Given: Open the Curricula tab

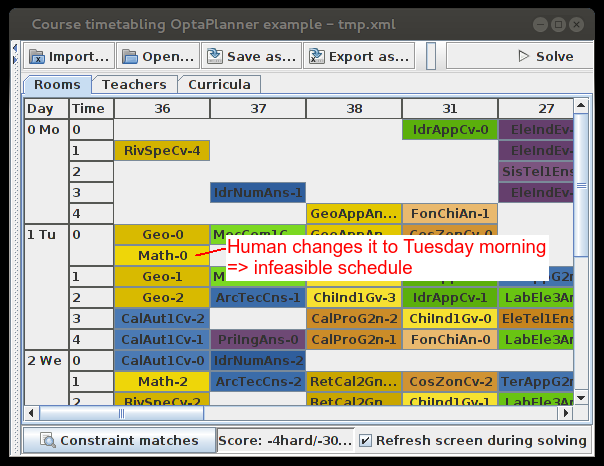Looking at the screenshot, I should (x=220, y=85).
